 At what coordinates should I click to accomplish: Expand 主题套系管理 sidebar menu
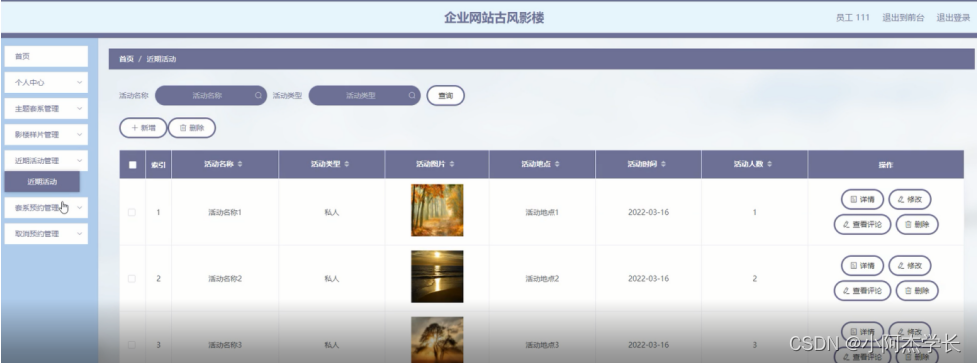click(46, 108)
